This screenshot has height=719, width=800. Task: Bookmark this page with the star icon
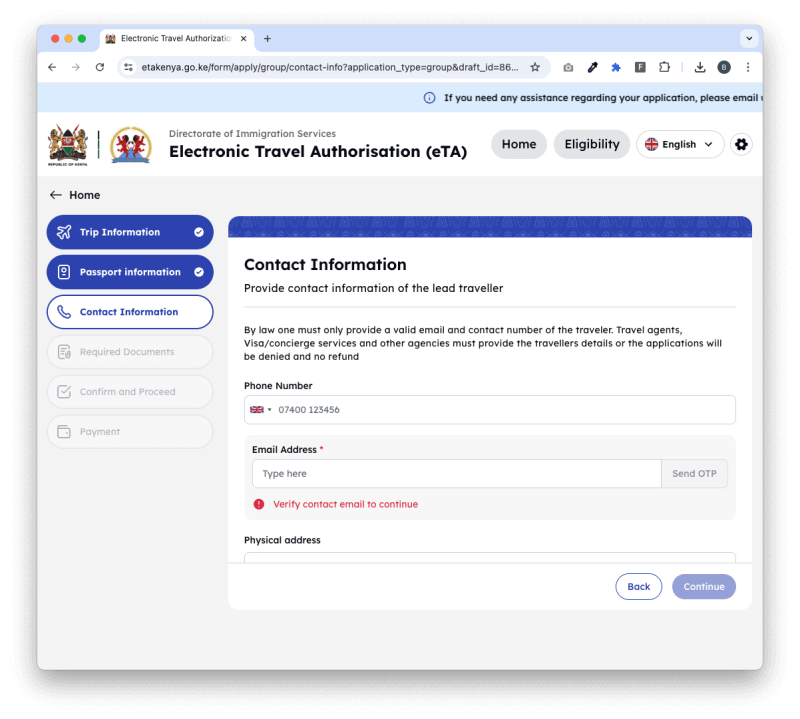click(535, 67)
